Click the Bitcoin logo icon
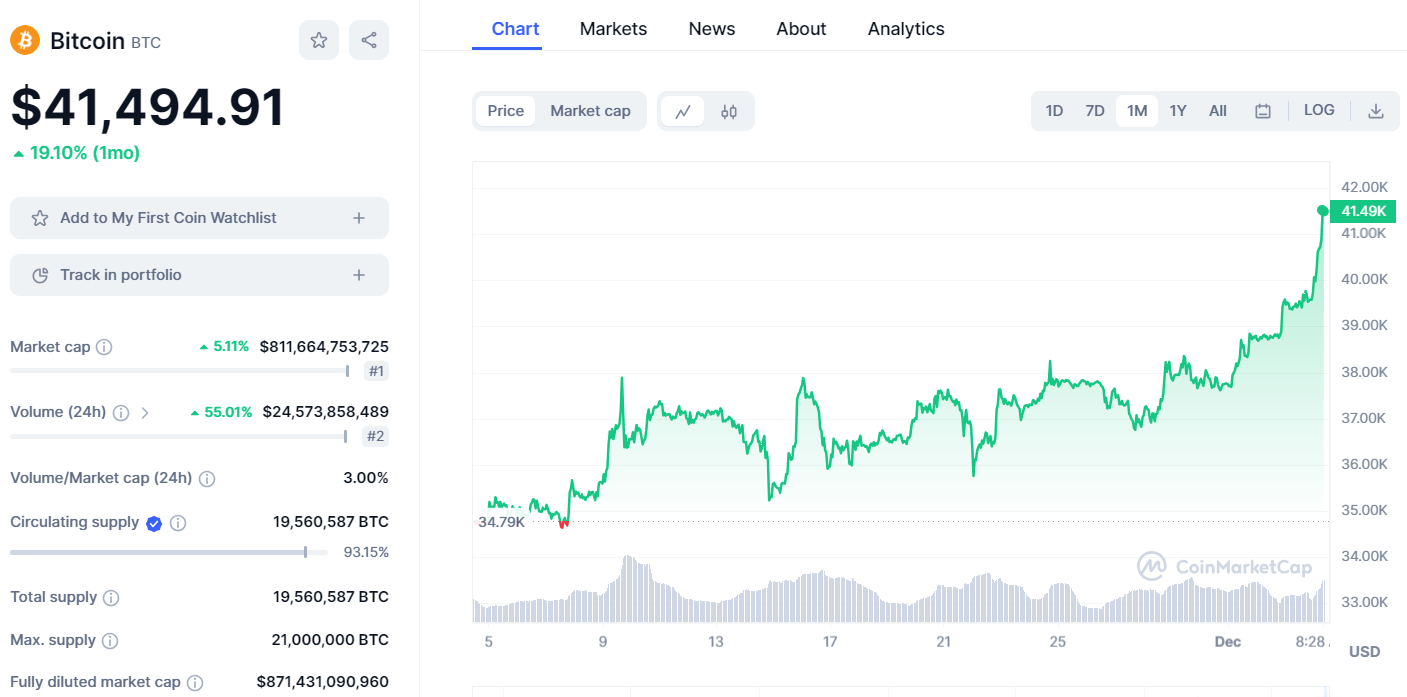Screen dimensions: 1407x697 coord(25,40)
